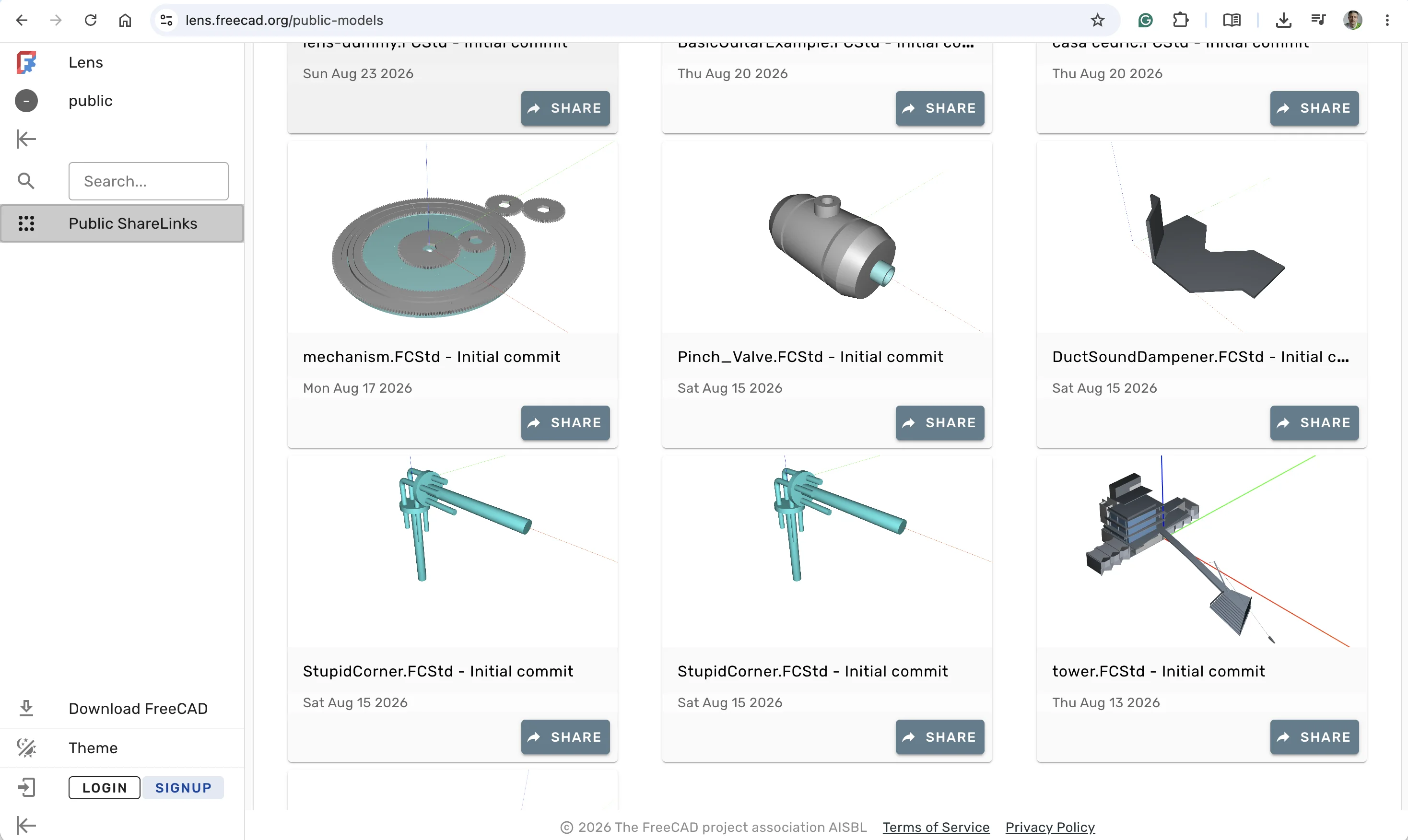Open the Terms of Service link
Screen dimensions: 1408x840
point(936,827)
